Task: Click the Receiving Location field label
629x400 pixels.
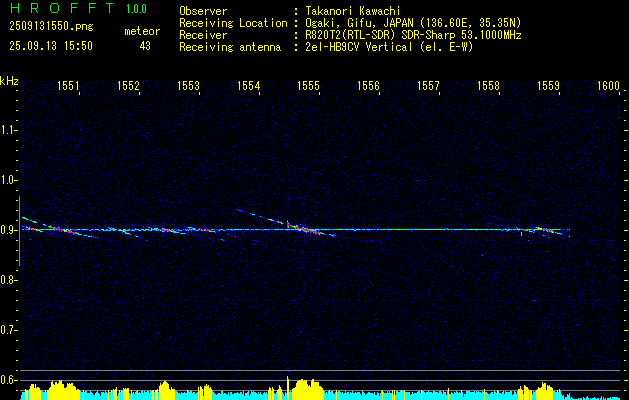Action: 233,23
